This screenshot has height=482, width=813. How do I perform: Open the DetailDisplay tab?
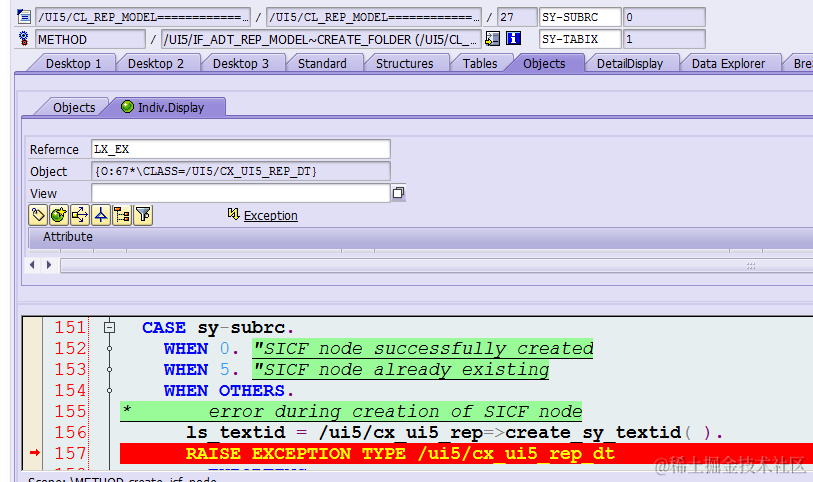629,64
